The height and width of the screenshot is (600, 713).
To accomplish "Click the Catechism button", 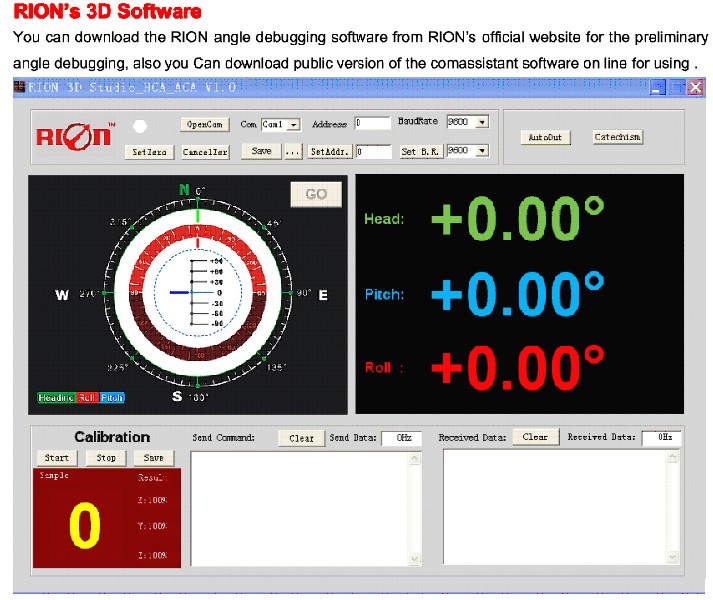I will click(x=617, y=137).
